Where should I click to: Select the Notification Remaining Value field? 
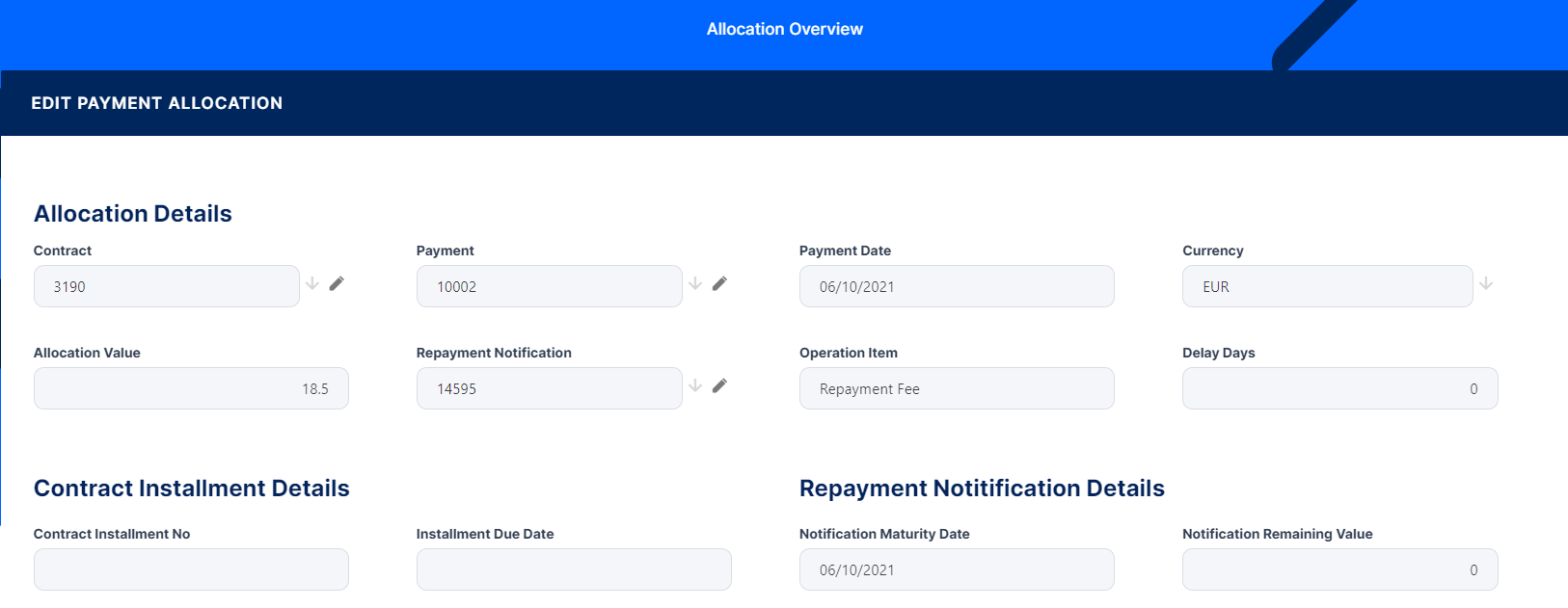coord(1339,569)
